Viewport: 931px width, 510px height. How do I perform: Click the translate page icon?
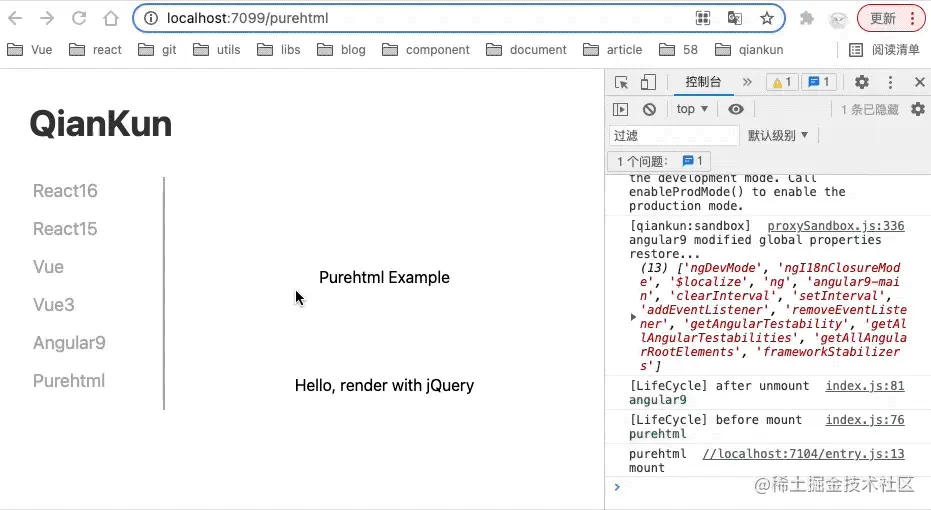pos(734,18)
